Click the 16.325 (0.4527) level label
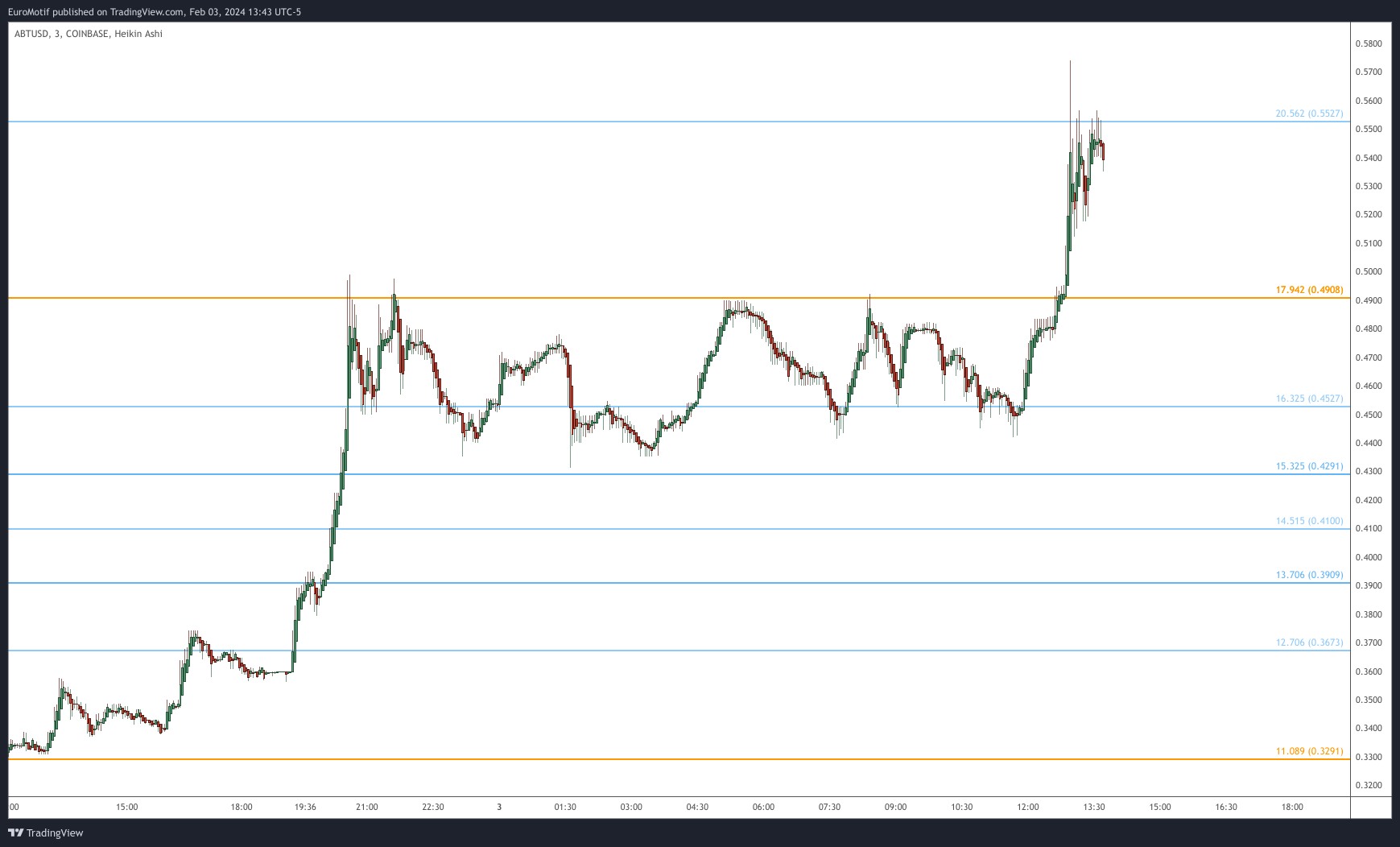This screenshot has width=1400, height=847. (x=1309, y=399)
